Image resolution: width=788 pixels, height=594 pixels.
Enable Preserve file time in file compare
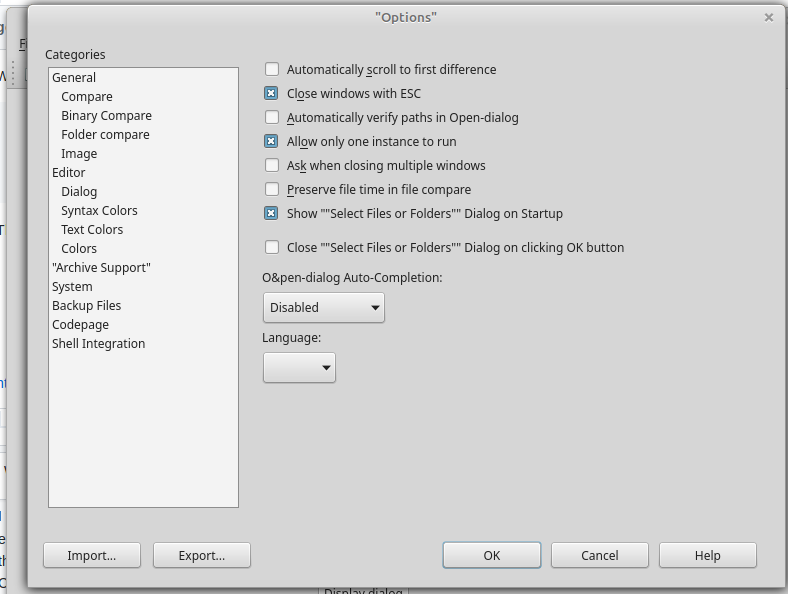[272, 189]
